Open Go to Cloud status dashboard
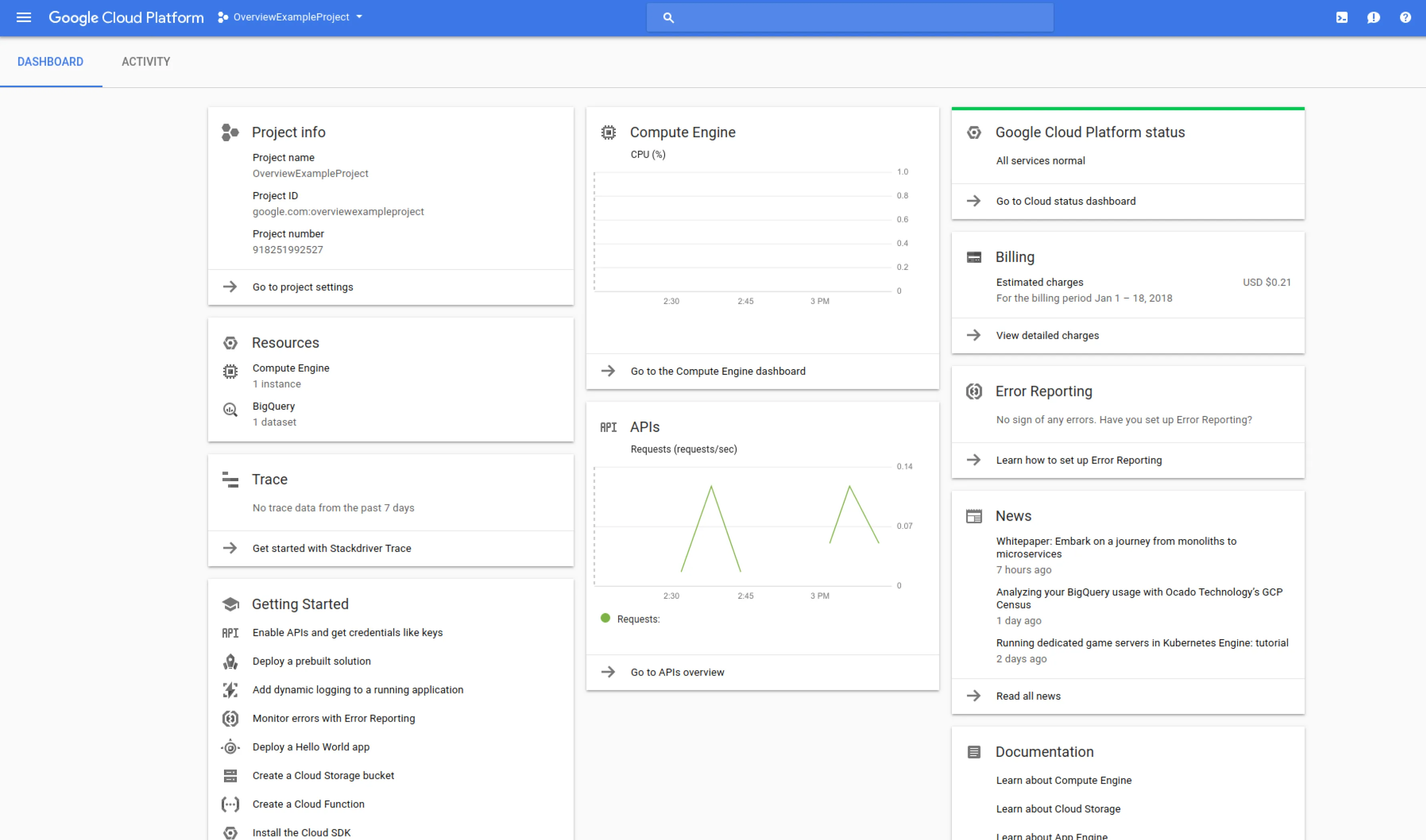 [x=1128, y=202]
